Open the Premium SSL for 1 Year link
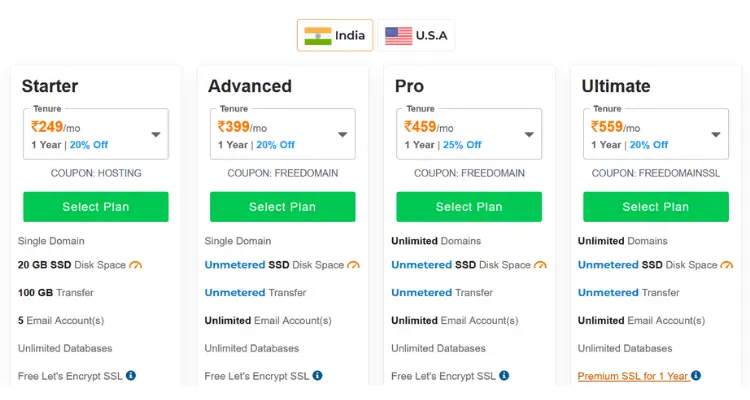 pos(633,376)
